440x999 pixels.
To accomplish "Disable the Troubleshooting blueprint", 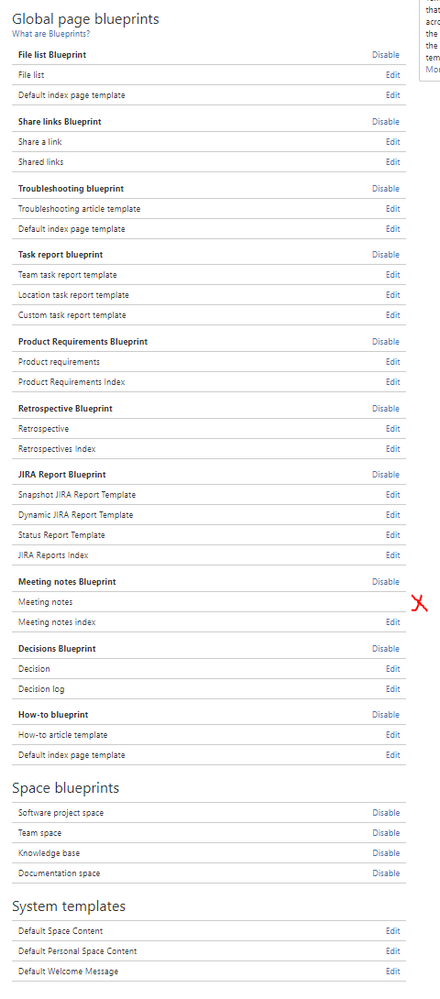I will coord(386,189).
